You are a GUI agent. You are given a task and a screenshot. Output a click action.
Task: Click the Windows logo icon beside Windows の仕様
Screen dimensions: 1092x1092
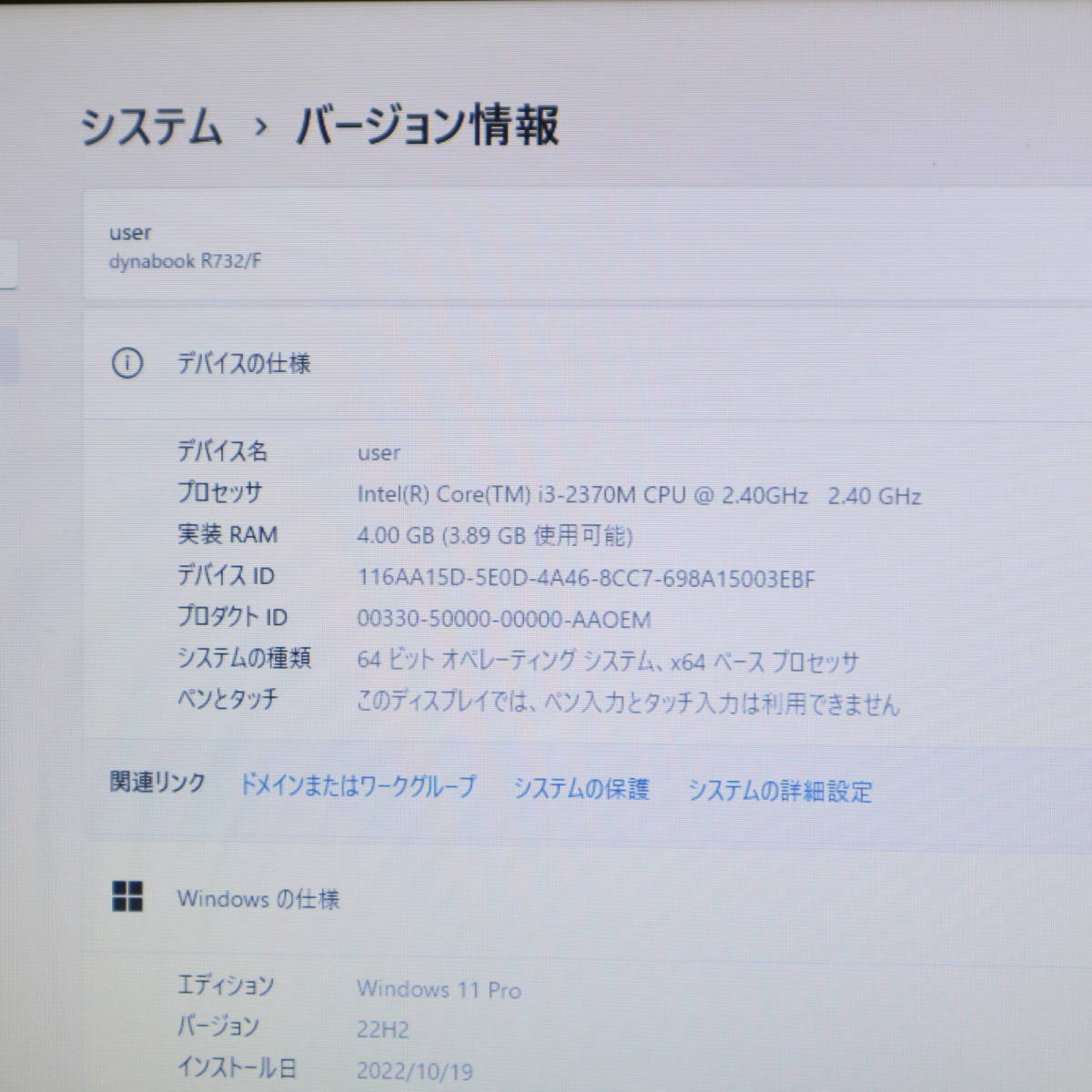coord(127,896)
